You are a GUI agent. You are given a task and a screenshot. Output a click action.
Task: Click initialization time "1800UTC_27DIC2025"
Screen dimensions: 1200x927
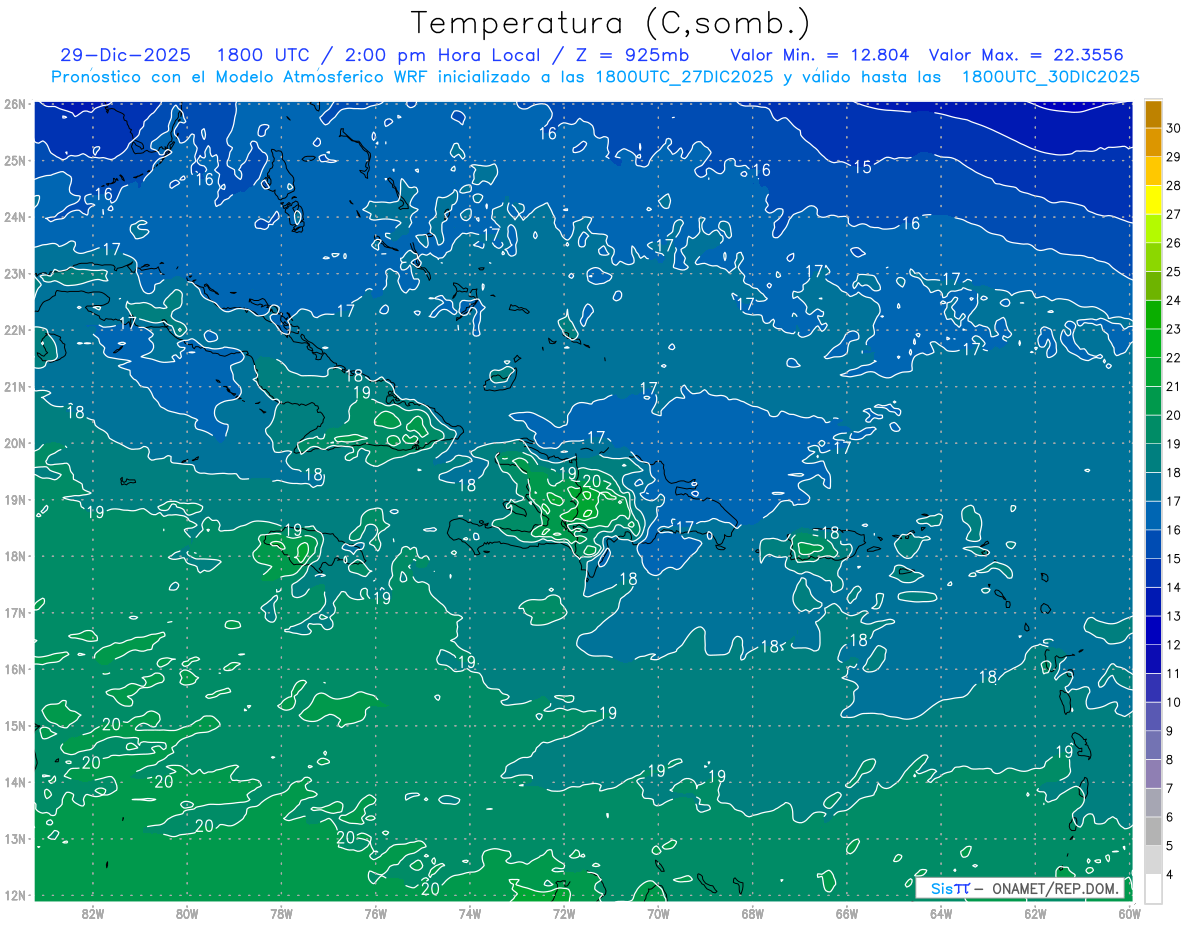pos(684,76)
